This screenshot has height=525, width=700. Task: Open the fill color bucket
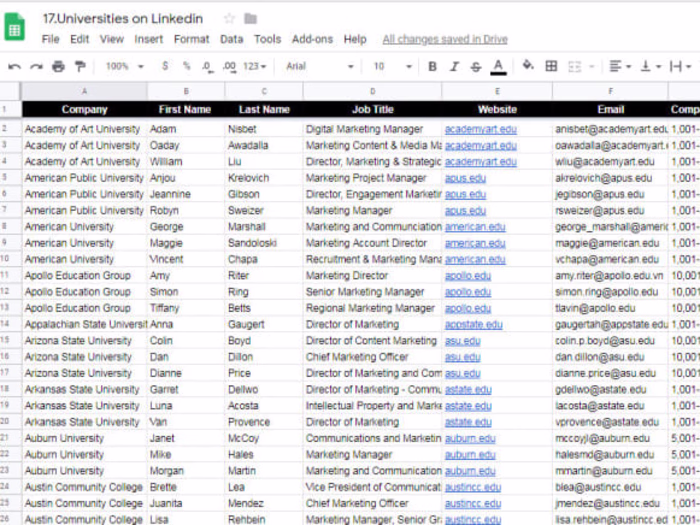tap(528, 66)
